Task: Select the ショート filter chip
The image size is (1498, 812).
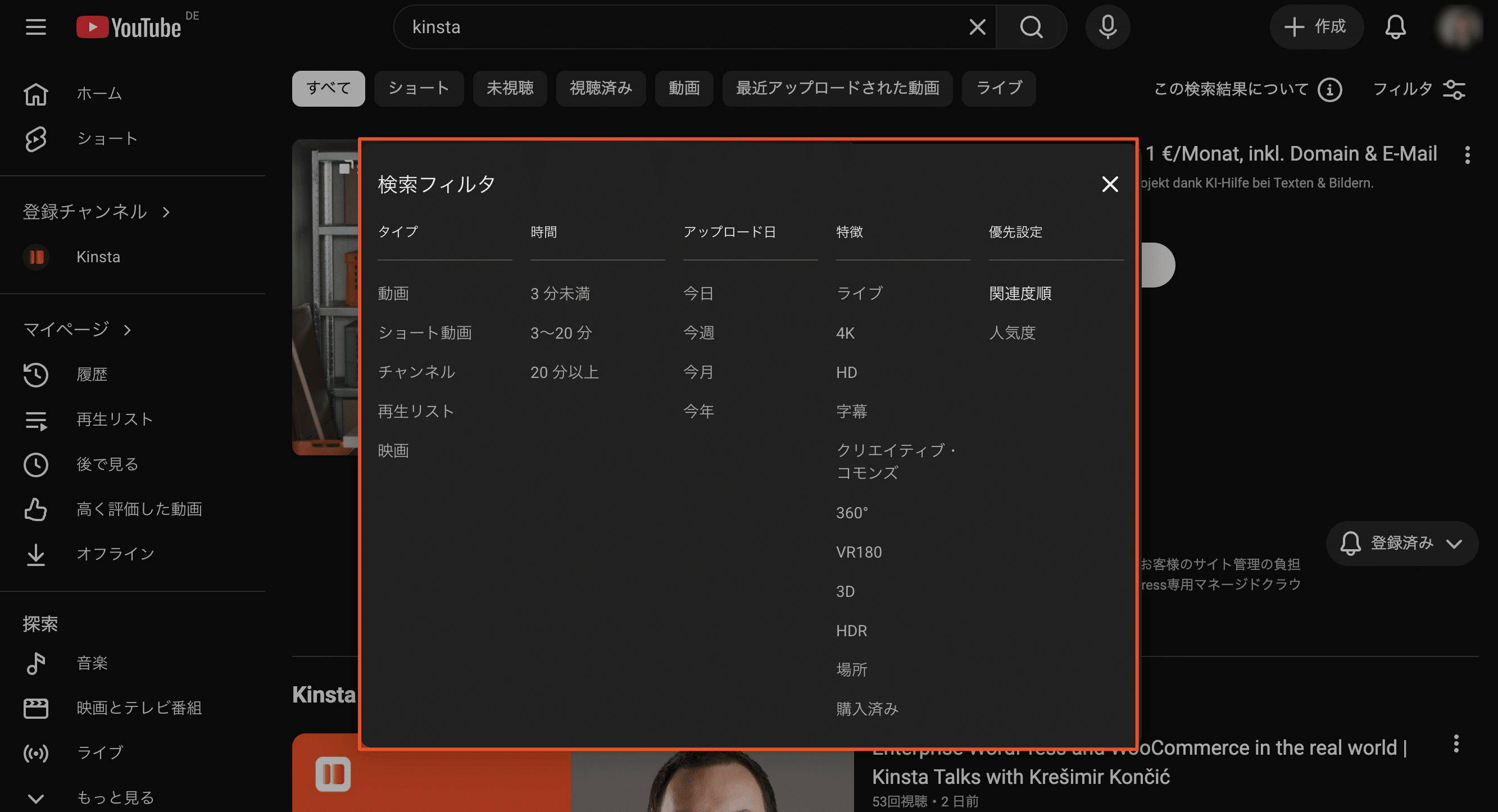Action: [x=419, y=88]
